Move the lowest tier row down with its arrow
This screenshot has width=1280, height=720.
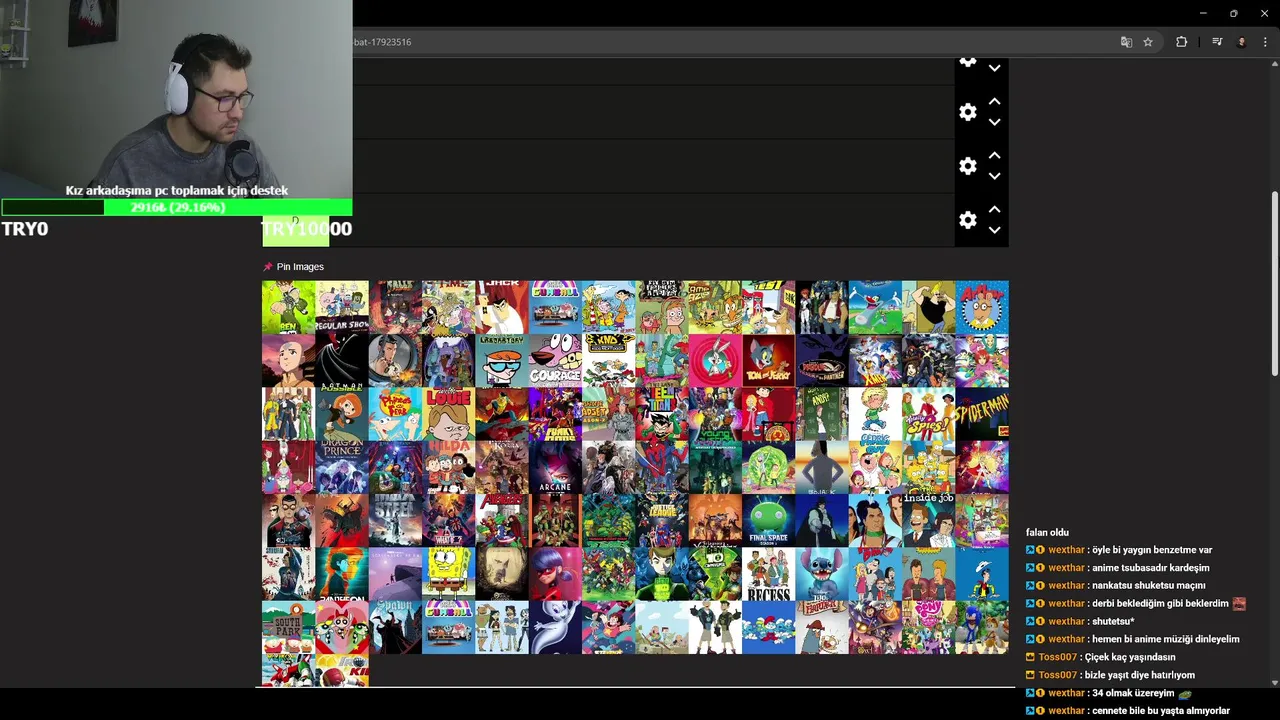tap(994, 230)
